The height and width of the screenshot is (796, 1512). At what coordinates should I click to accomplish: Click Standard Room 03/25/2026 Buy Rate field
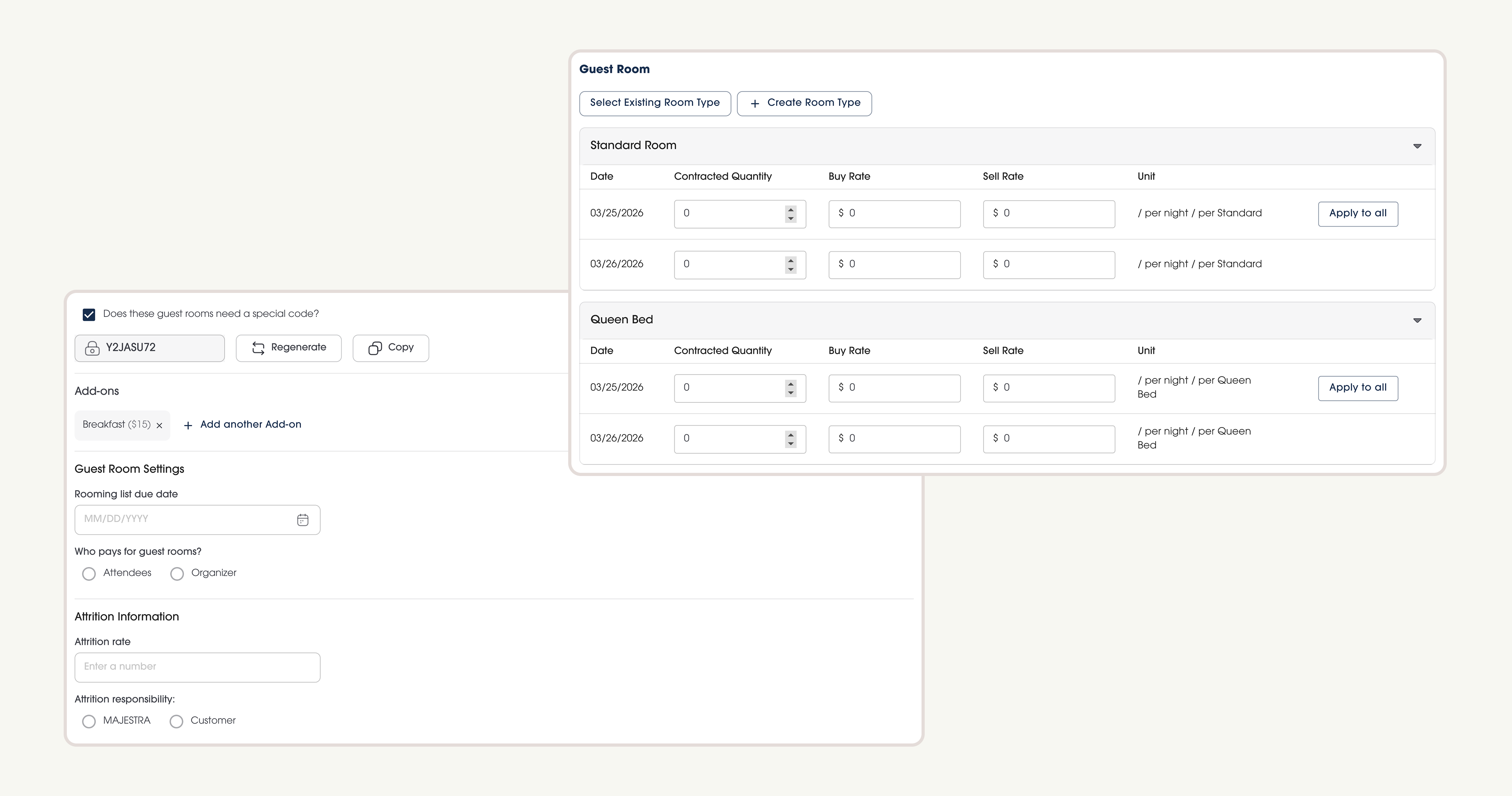pos(894,214)
